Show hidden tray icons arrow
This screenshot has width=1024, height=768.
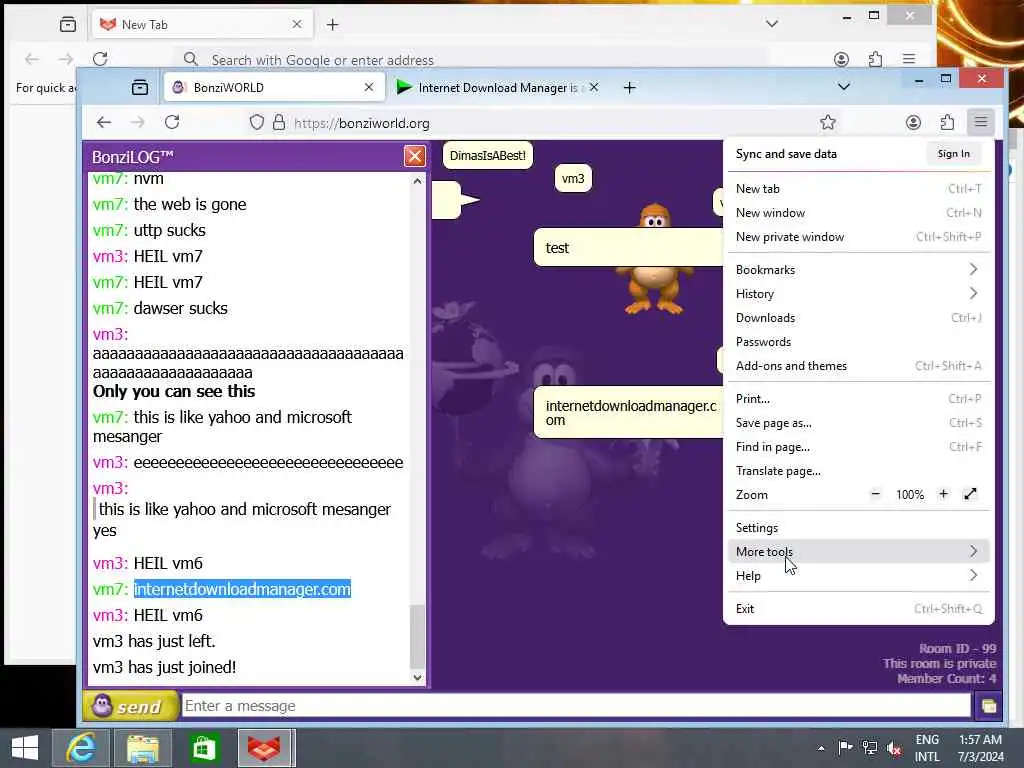(x=821, y=748)
